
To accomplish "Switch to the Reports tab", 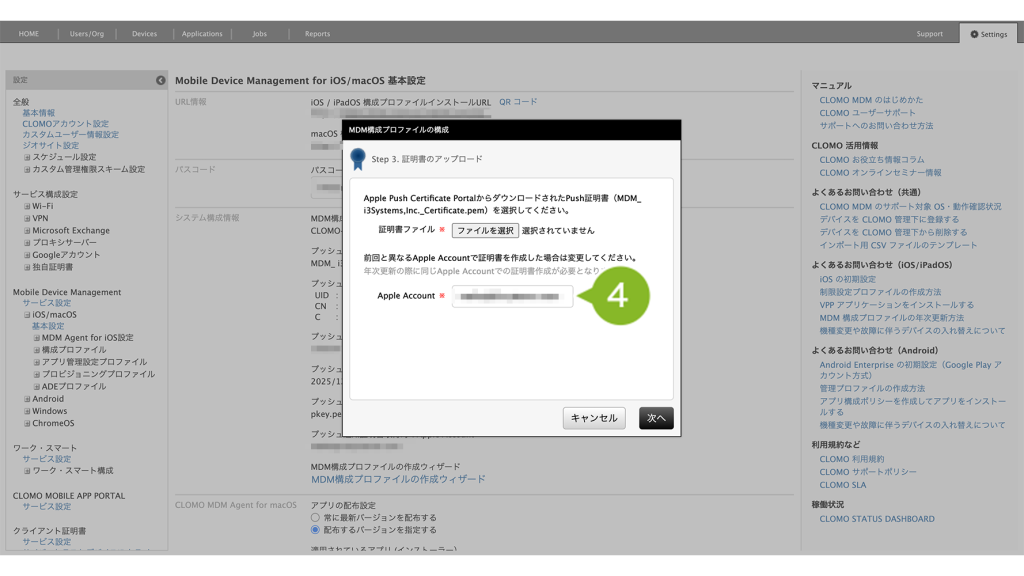I will coord(317,34).
